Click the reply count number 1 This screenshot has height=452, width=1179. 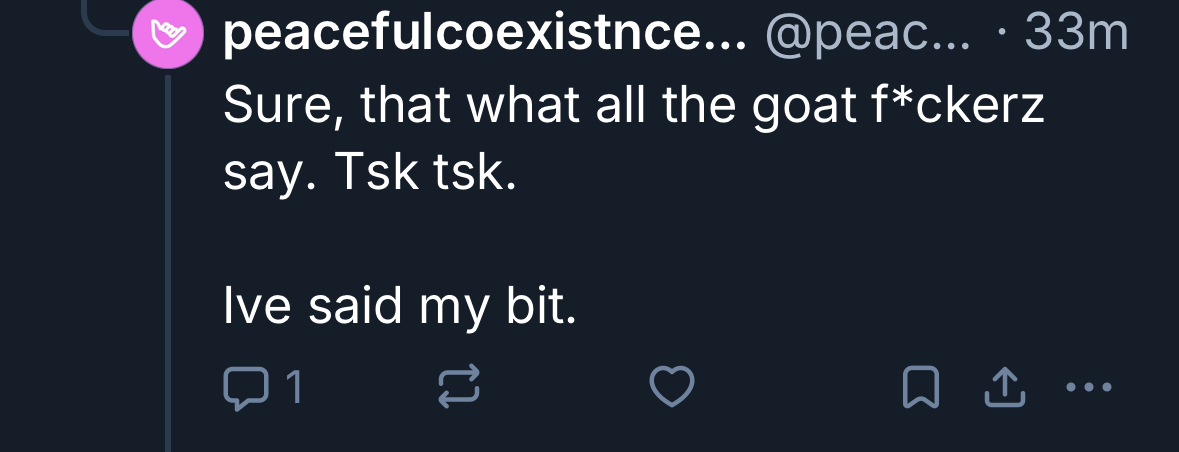294,387
